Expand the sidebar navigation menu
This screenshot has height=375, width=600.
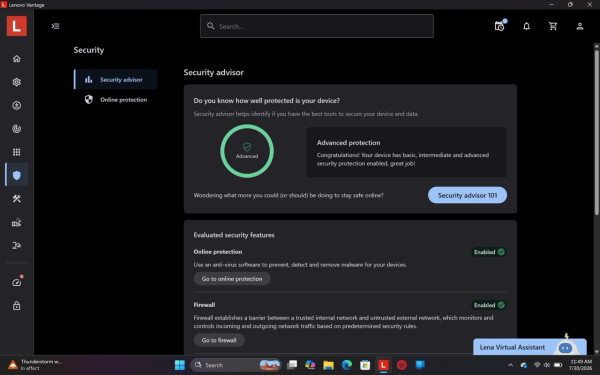55,26
